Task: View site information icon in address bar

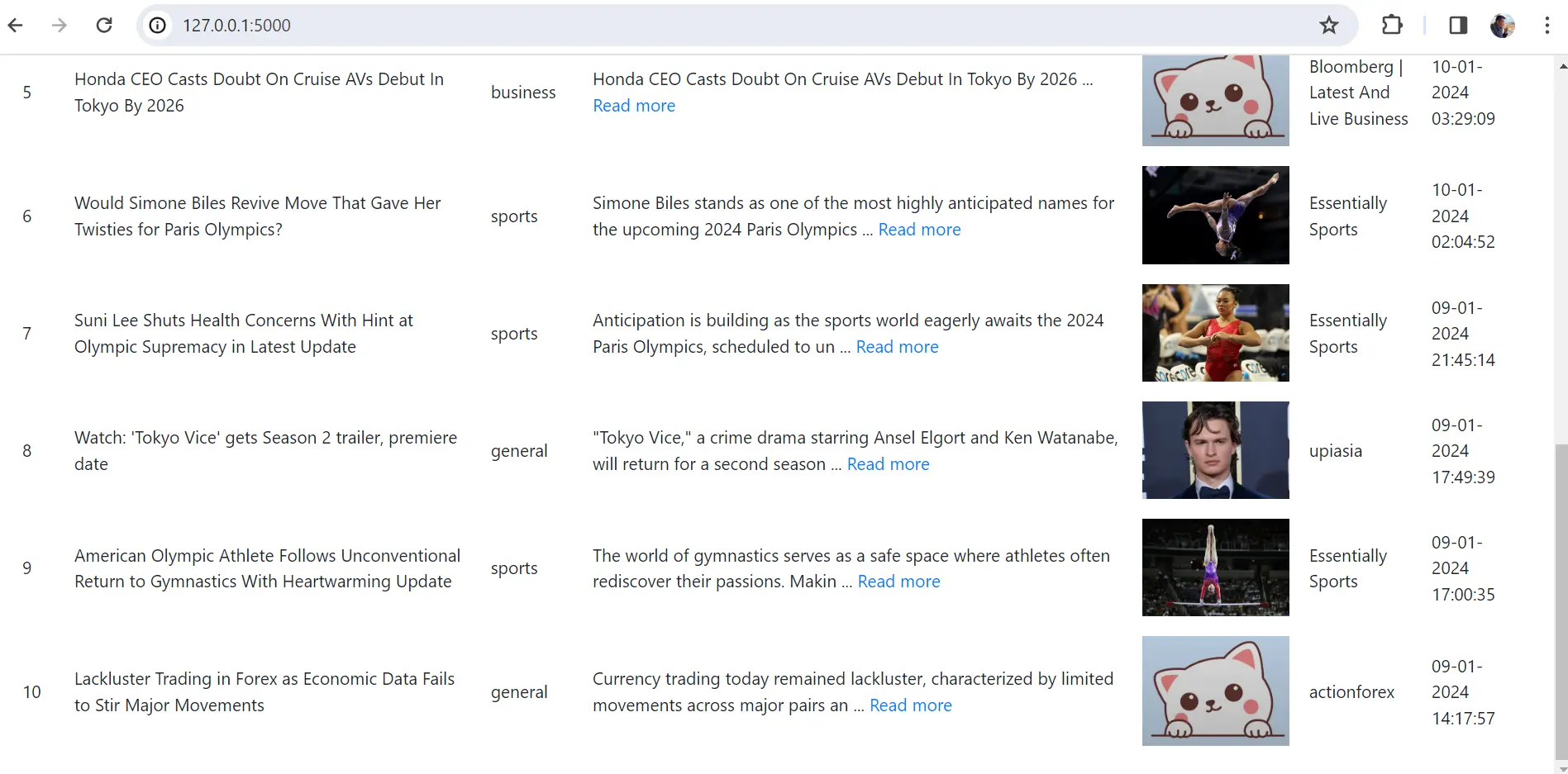Action: (157, 26)
